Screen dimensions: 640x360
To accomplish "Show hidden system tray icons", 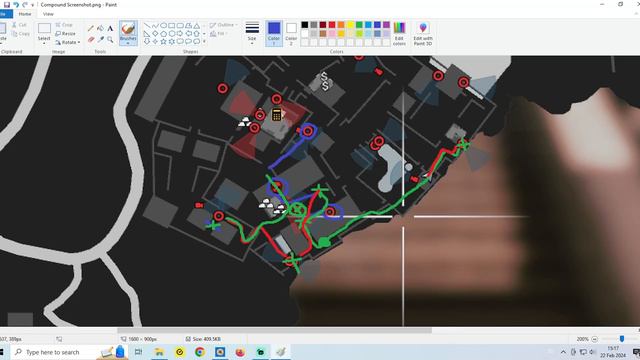I will (563, 352).
